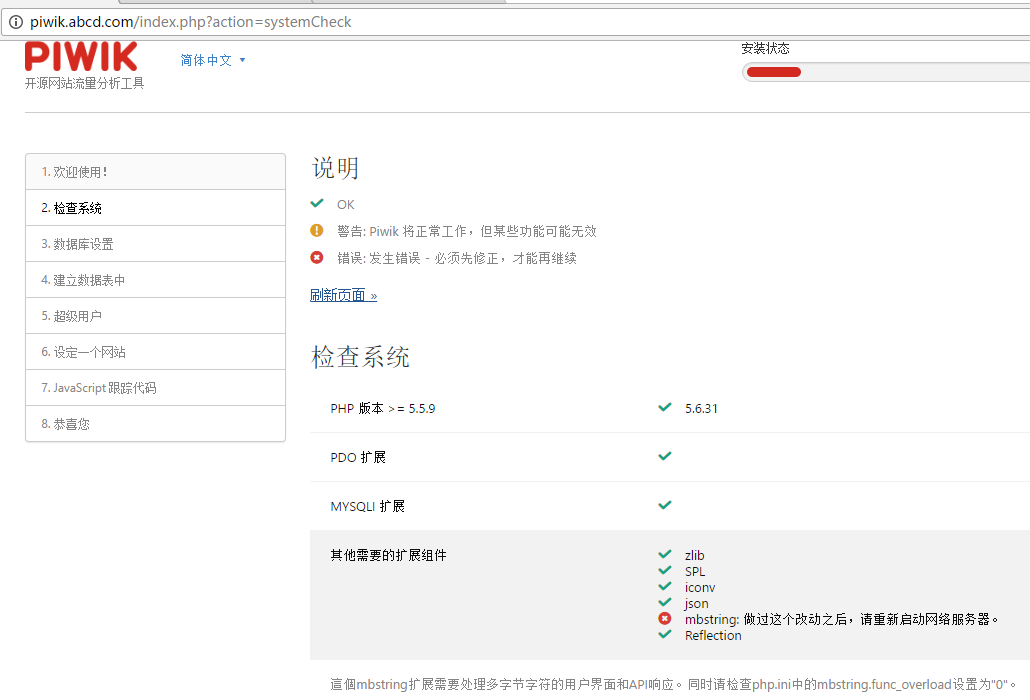The height and width of the screenshot is (700, 1030).
Task: Select step 1. 欢迎使用!
Action: [155, 172]
